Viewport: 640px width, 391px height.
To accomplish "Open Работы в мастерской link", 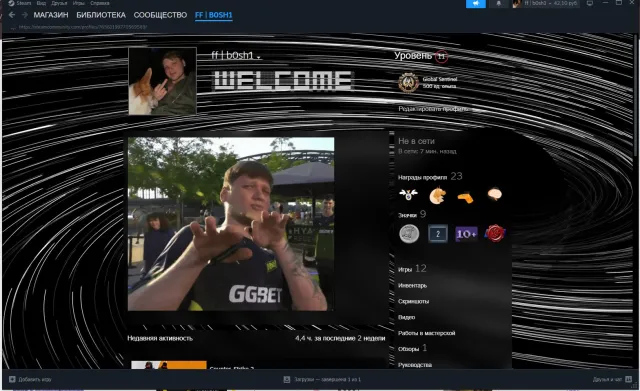I will [427, 333].
